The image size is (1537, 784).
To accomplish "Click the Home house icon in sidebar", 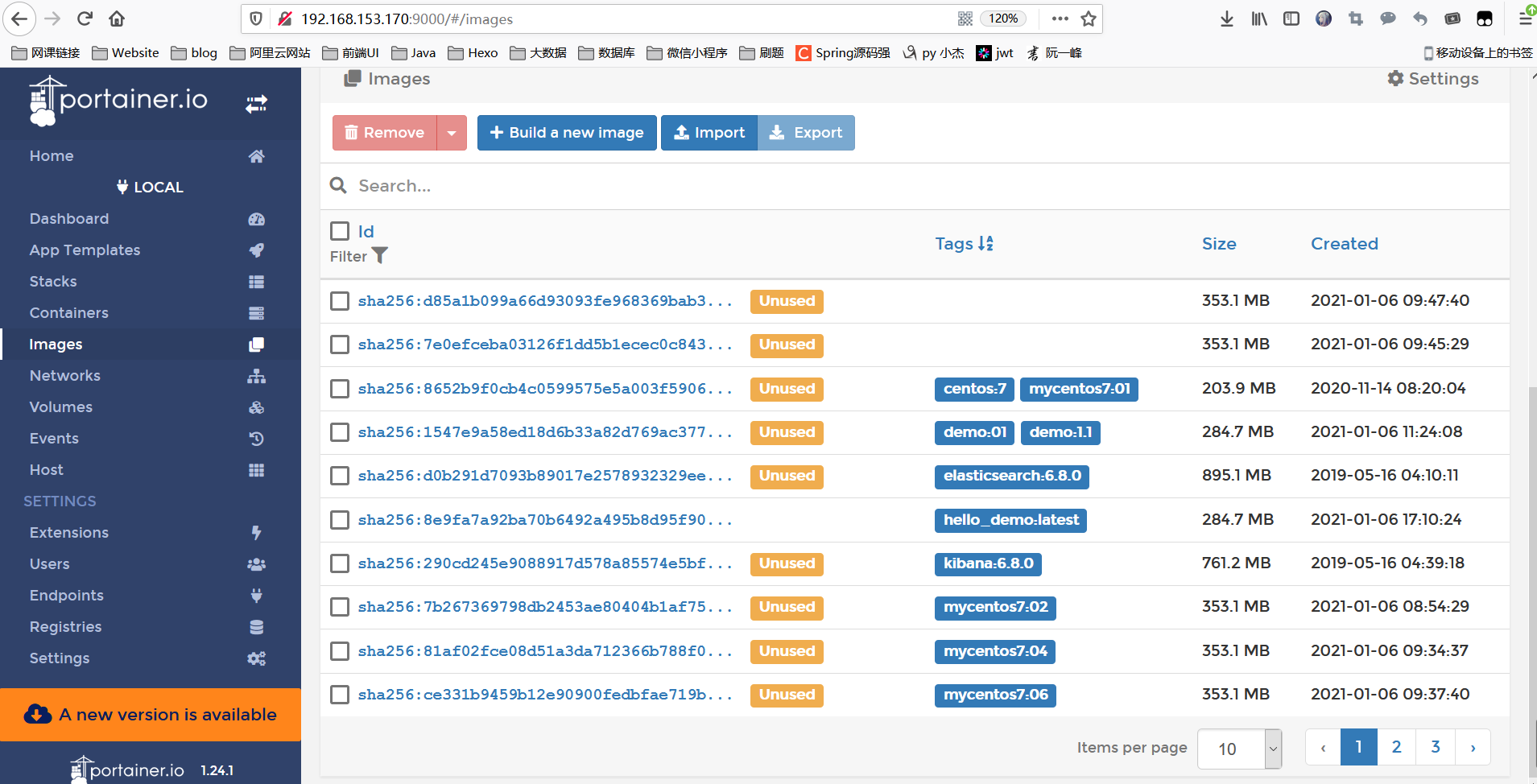I will pyautogui.click(x=256, y=156).
